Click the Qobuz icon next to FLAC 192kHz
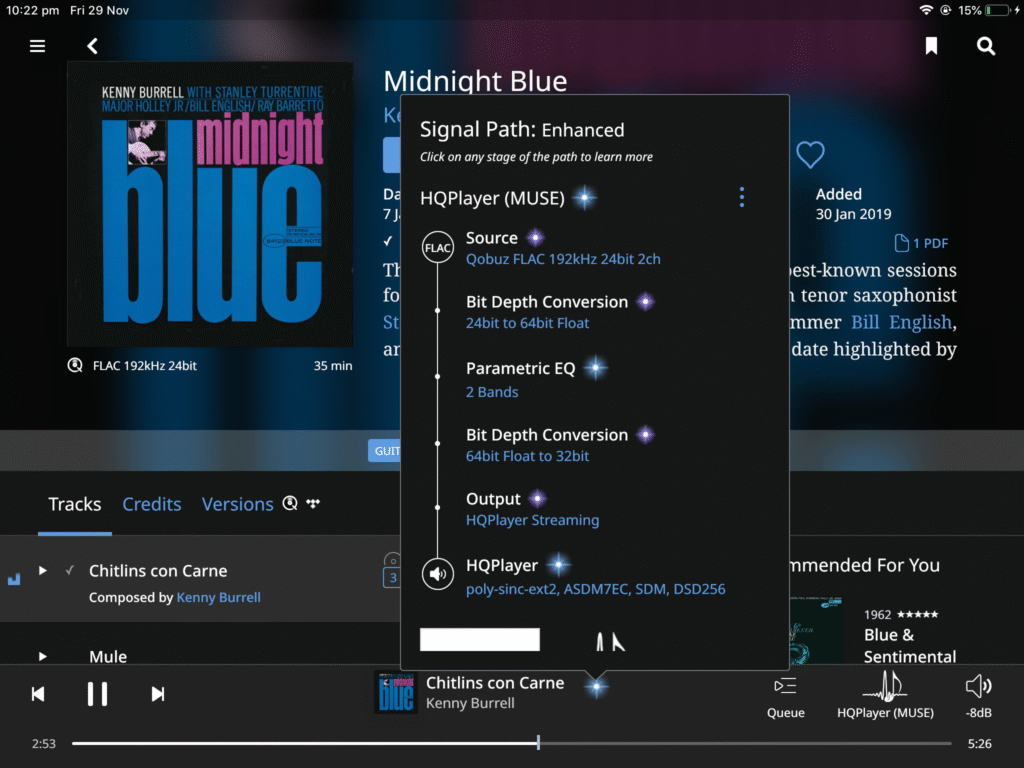The width and height of the screenshot is (1024, 768). point(75,365)
